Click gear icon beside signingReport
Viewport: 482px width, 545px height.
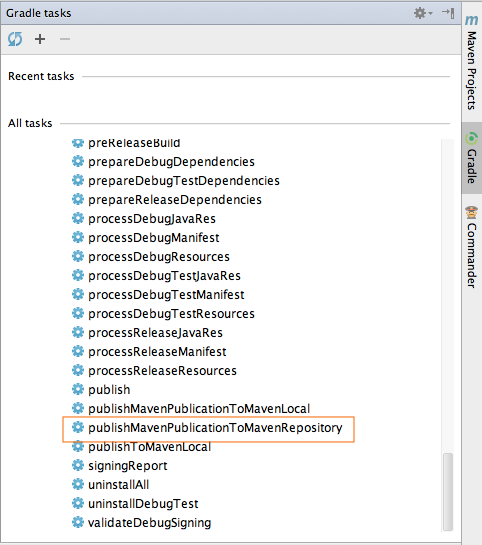[x=78, y=465]
